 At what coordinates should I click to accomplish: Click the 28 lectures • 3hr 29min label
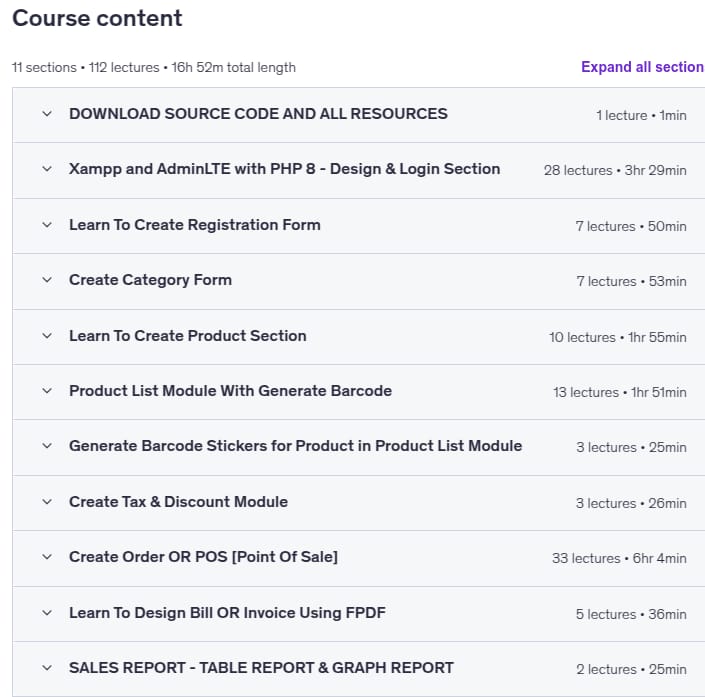point(615,170)
